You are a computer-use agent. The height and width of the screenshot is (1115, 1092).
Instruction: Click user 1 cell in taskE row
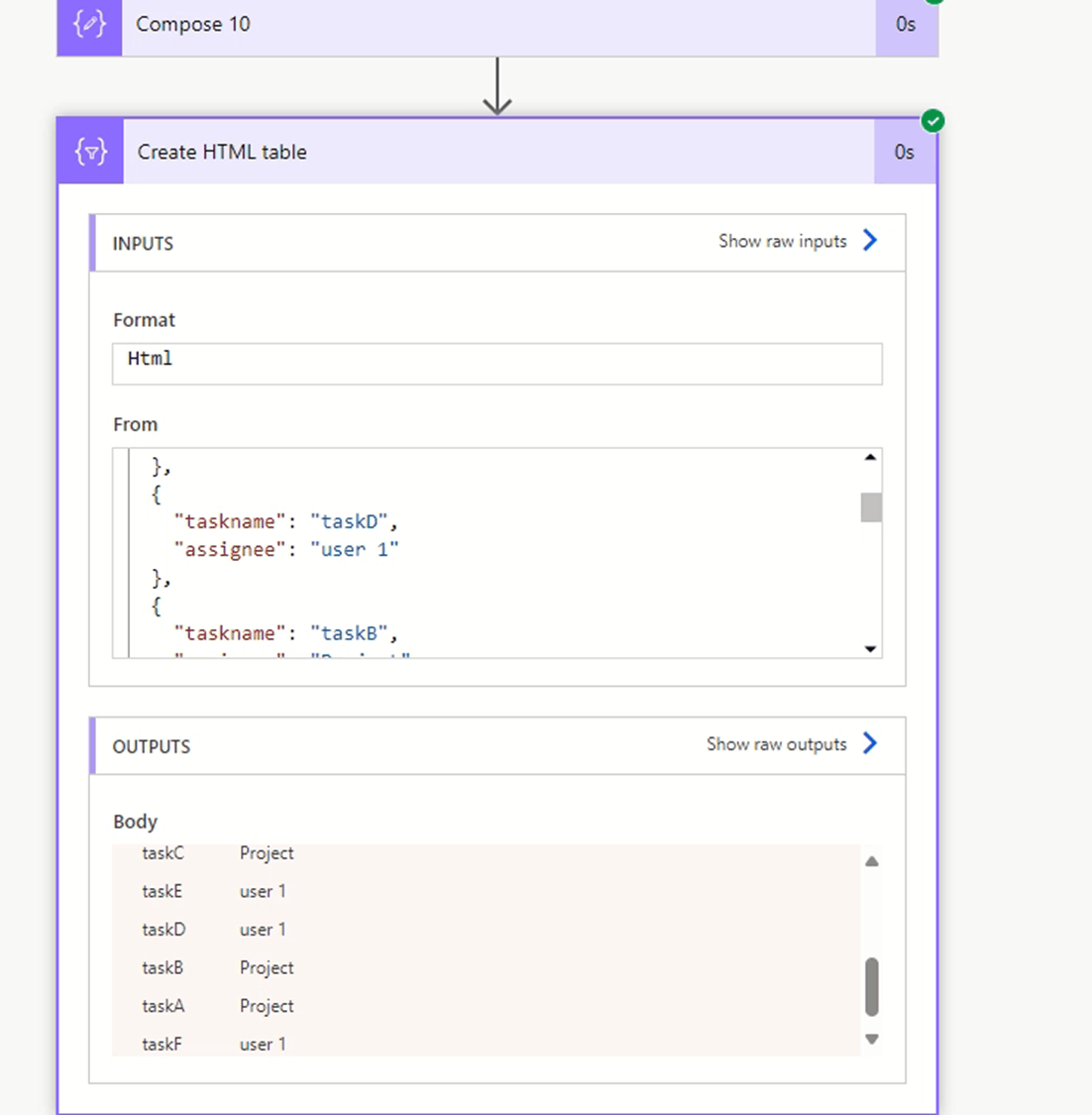(x=263, y=892)
